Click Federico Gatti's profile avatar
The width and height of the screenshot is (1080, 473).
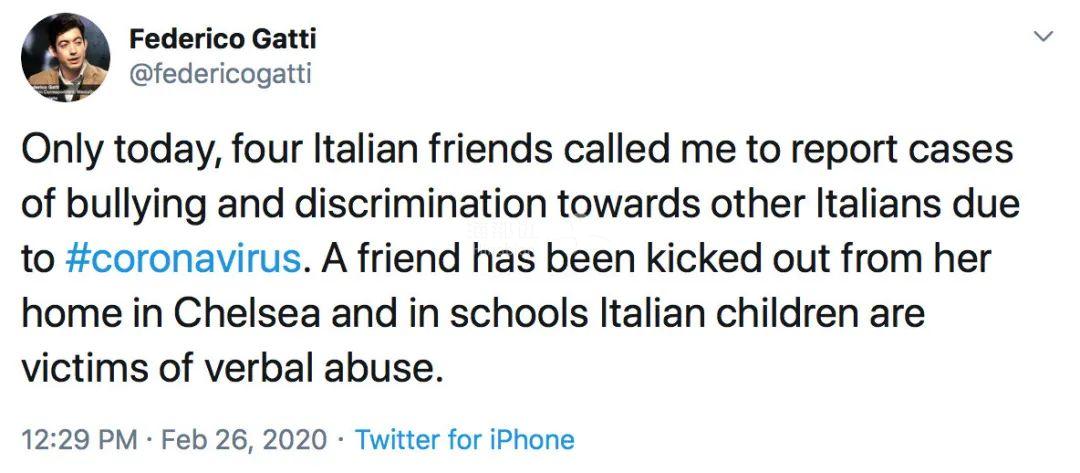(65, 57)
